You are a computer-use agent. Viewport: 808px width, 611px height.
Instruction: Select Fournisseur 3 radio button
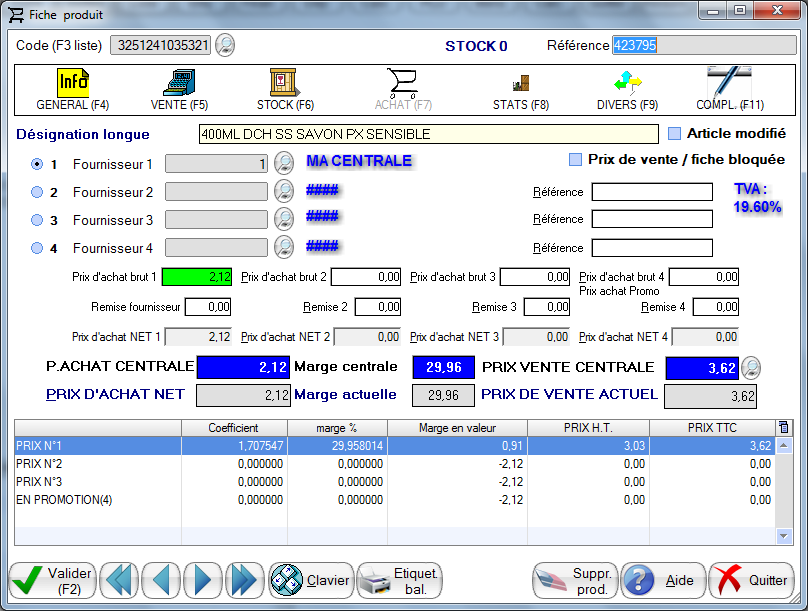37,220
